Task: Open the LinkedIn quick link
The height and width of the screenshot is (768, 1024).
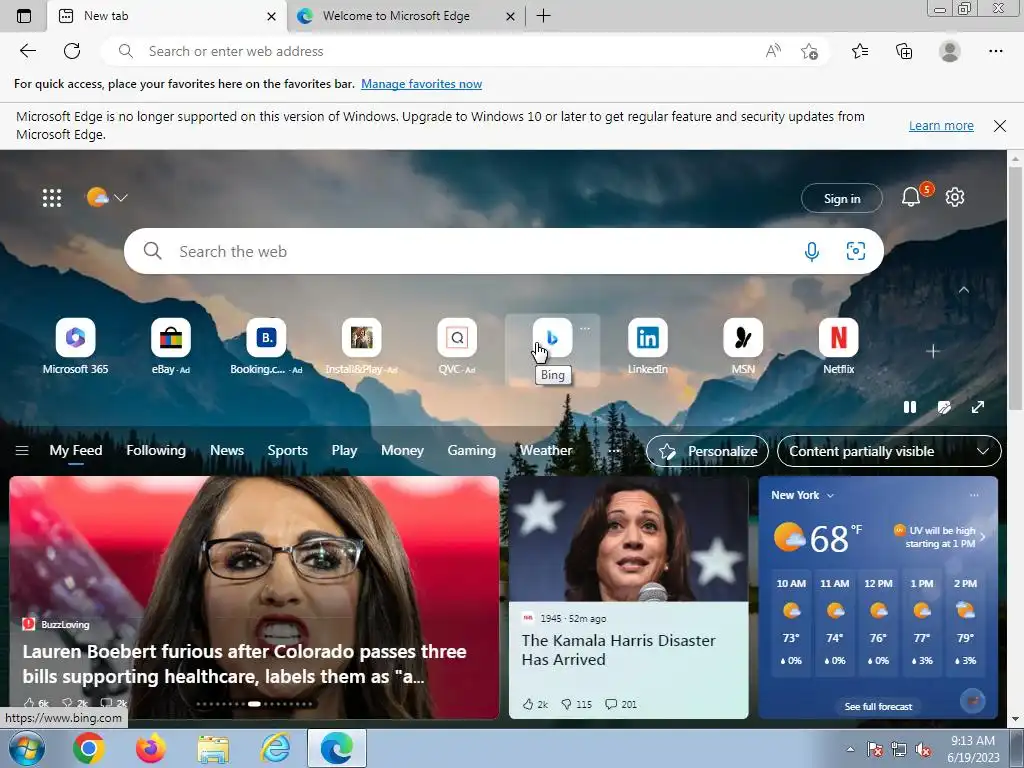Action: click(x=647, y=346)
